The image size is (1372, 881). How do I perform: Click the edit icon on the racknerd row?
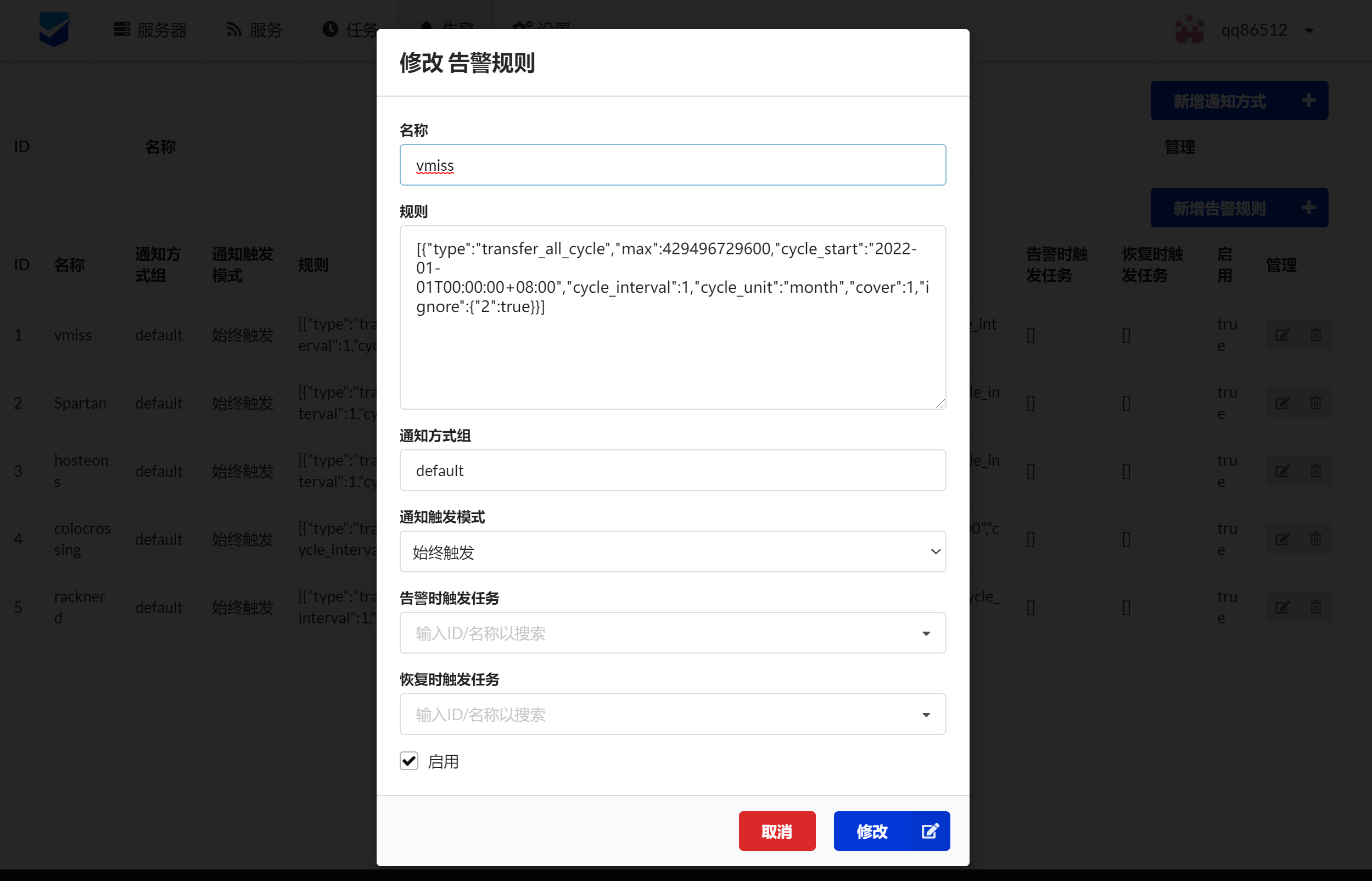pos(1283,607)
